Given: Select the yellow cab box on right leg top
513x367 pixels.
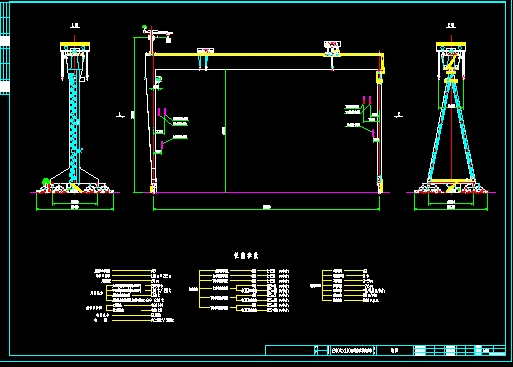Looking at the screenshot, I should [x=380, y=77].
